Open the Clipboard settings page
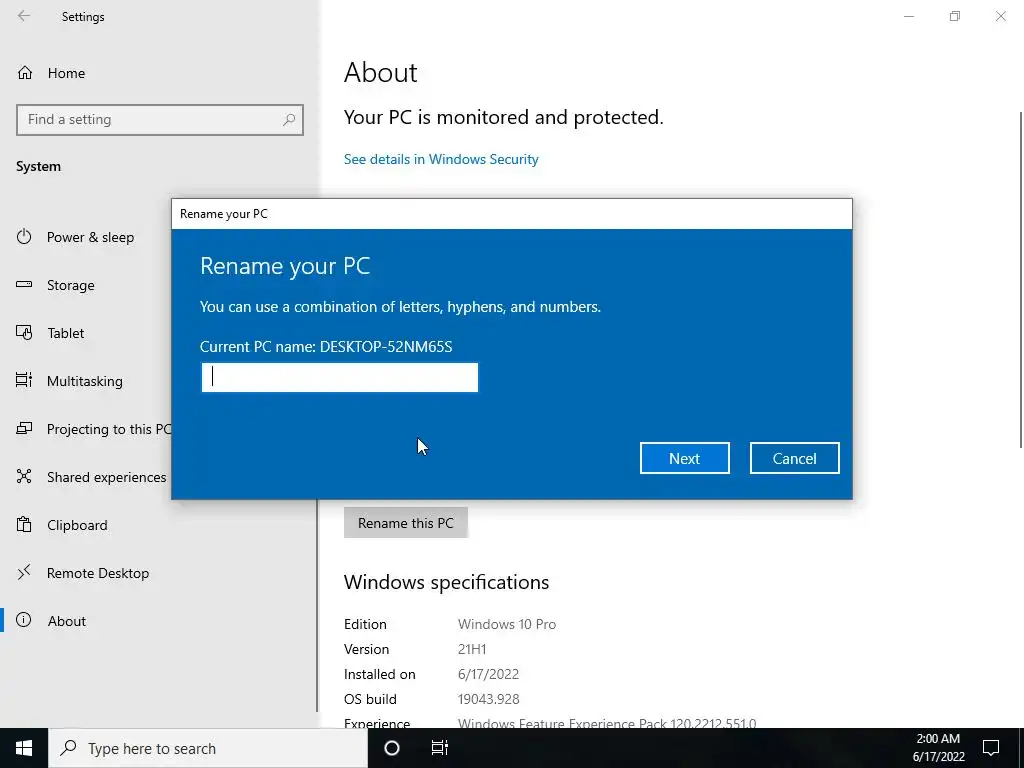The image size is (1024, 768). click(77, 525)
